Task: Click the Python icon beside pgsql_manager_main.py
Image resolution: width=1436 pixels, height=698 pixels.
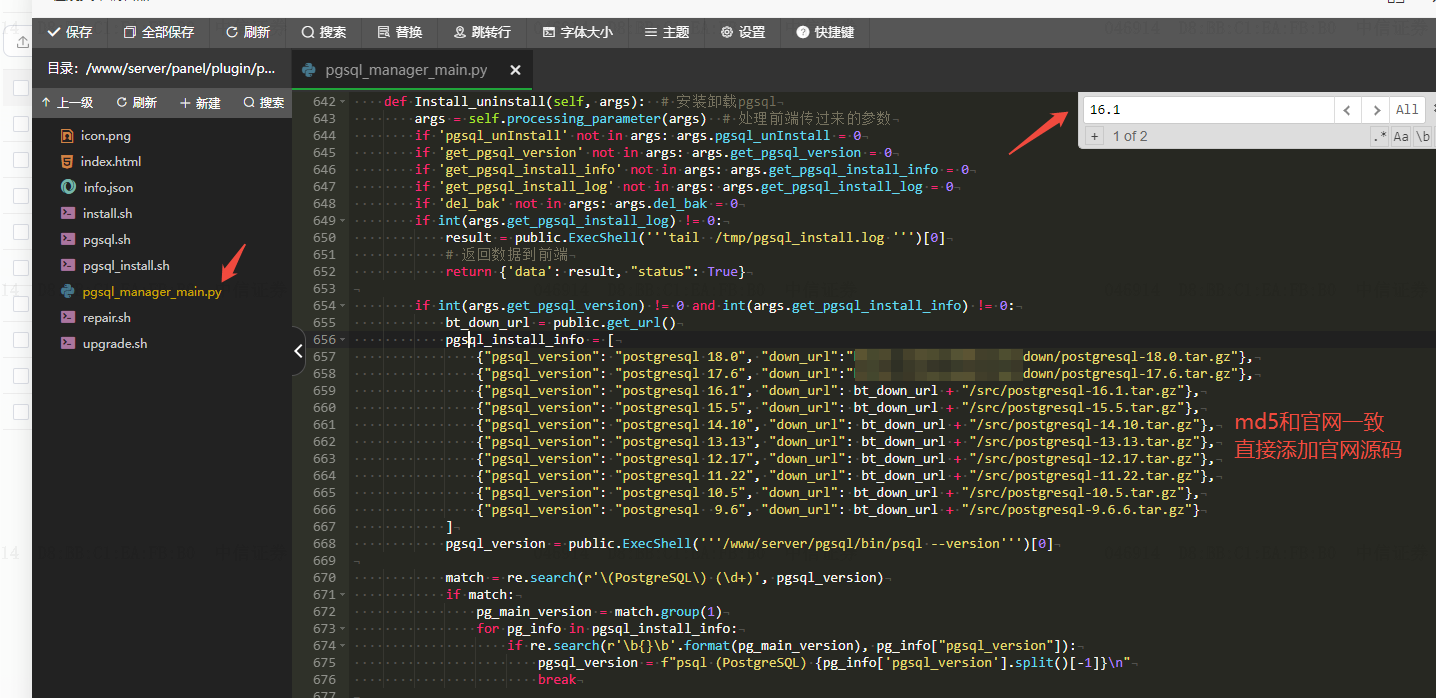Action: 68,291
